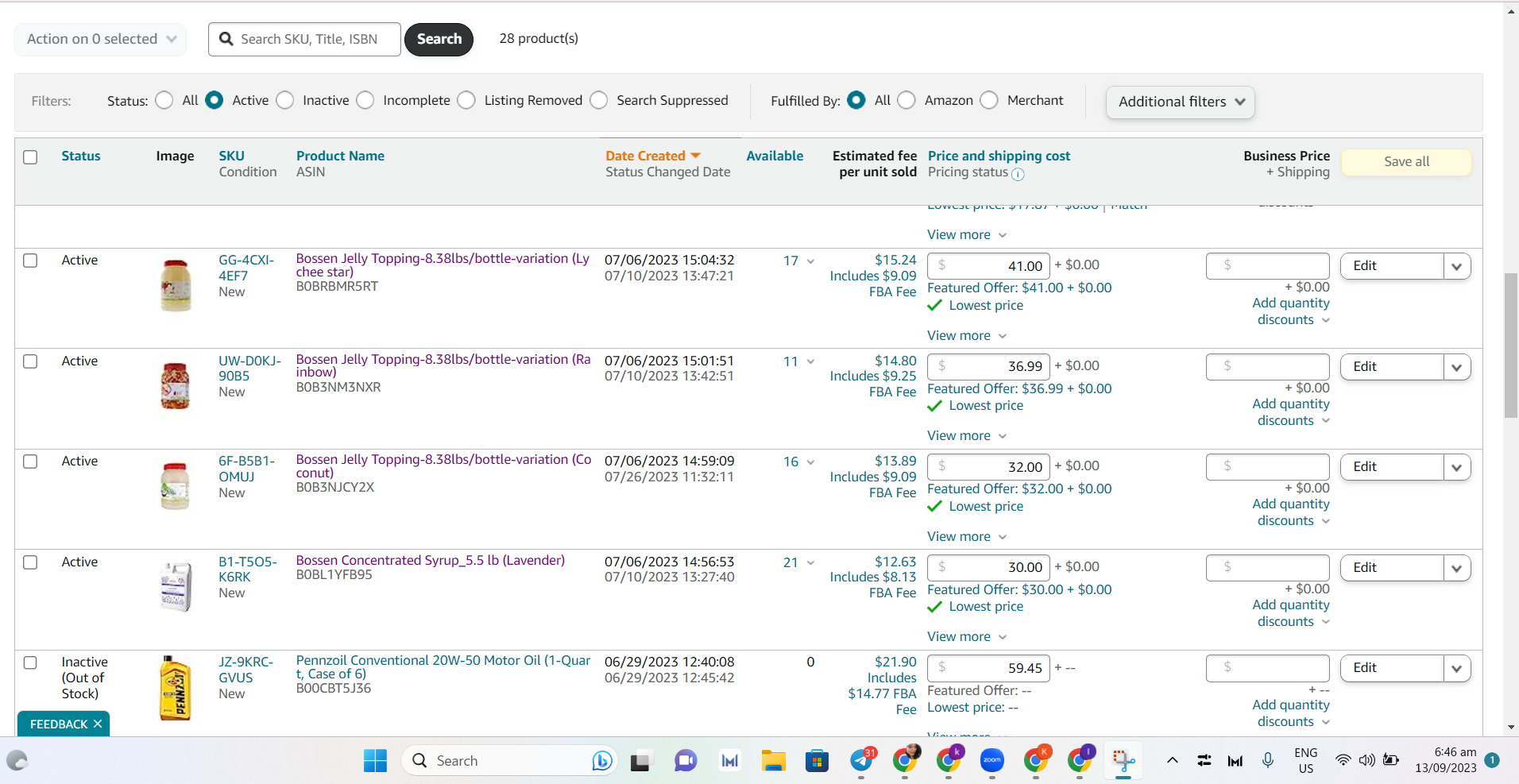Open Telegram with 31 unread badge
1519x784 pixels.
861,760
